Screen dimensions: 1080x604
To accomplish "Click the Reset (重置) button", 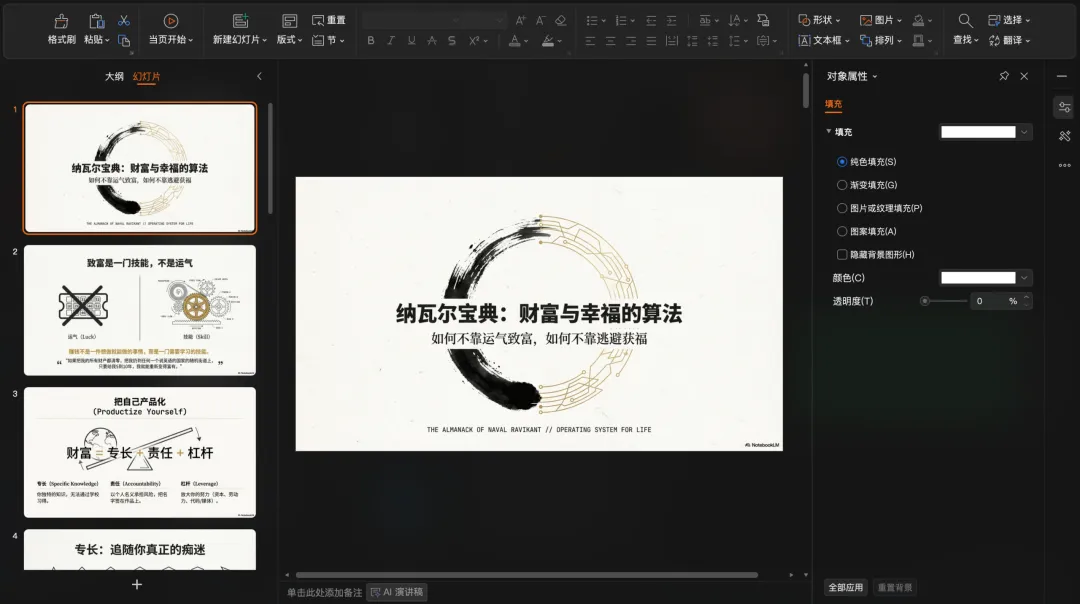I will [329, 20].
